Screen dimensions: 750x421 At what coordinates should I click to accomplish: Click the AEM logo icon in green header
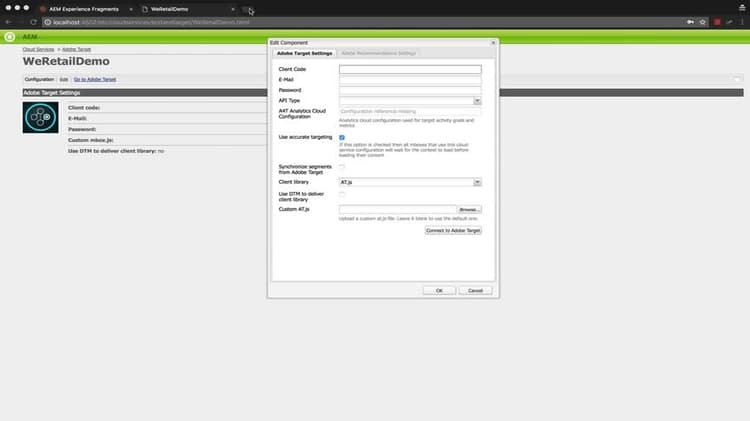[x=10, y=37]
